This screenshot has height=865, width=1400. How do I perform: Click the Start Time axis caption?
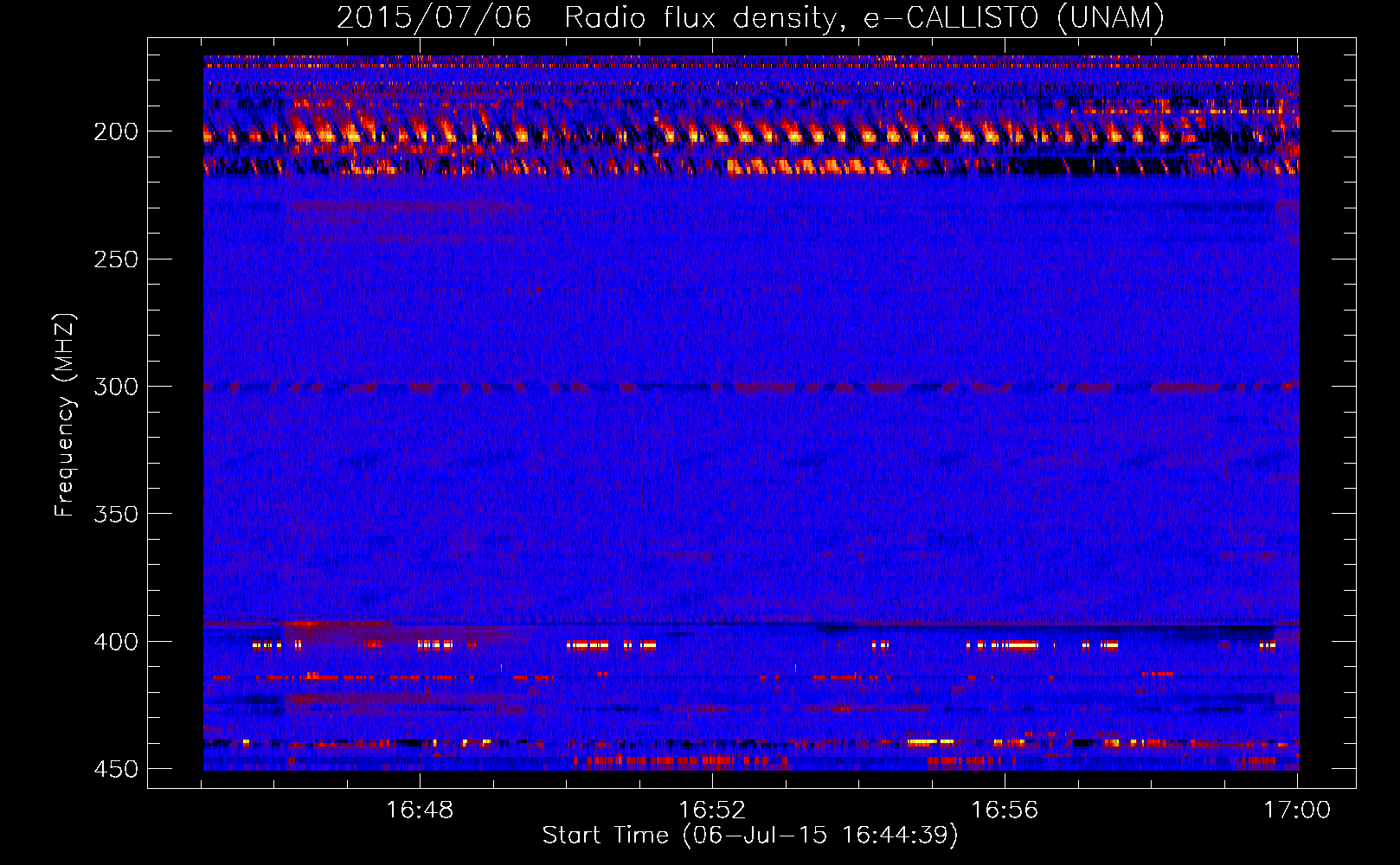click(x=750, y=836)
